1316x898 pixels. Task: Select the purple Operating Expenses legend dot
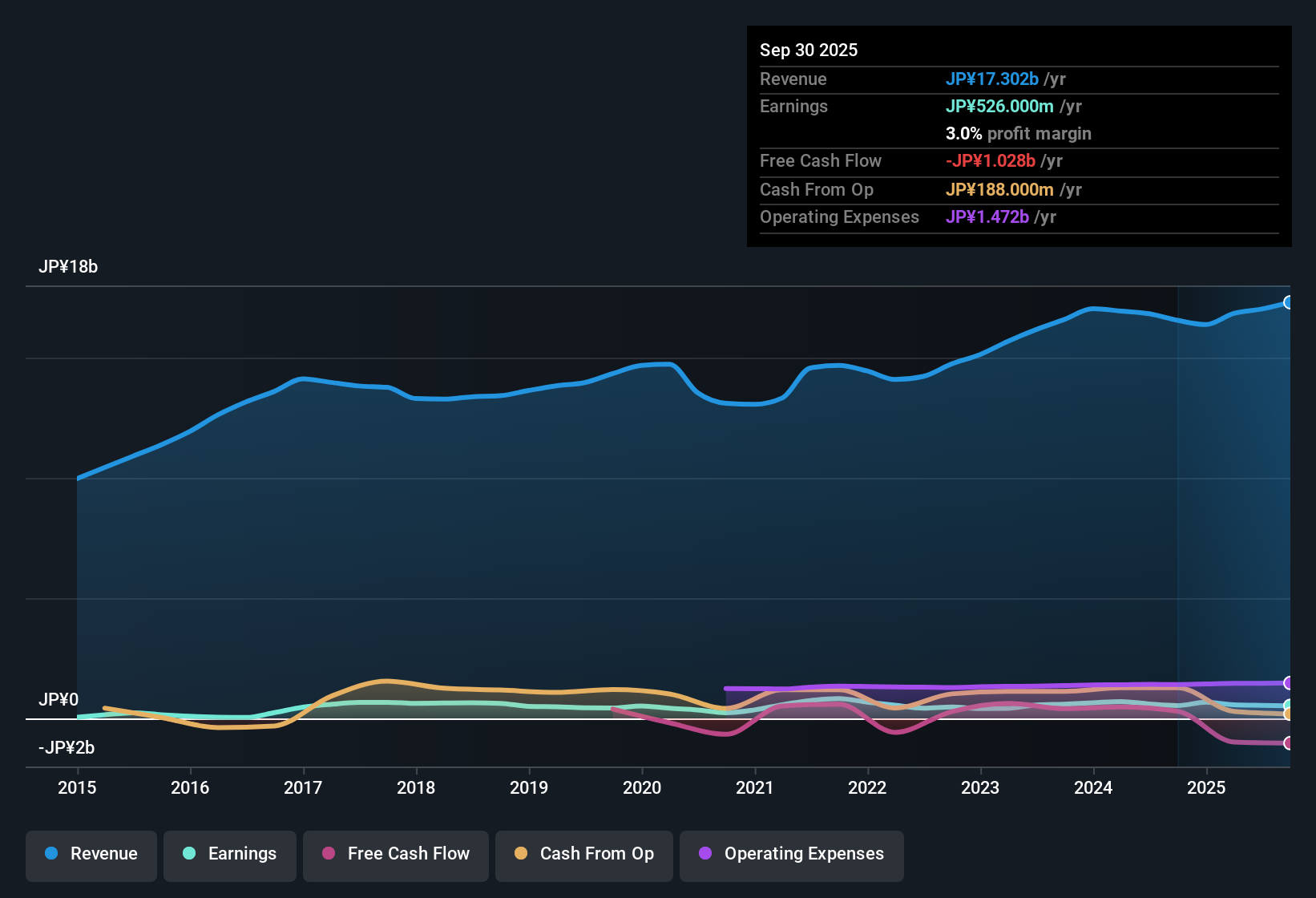tap(704, 854)
